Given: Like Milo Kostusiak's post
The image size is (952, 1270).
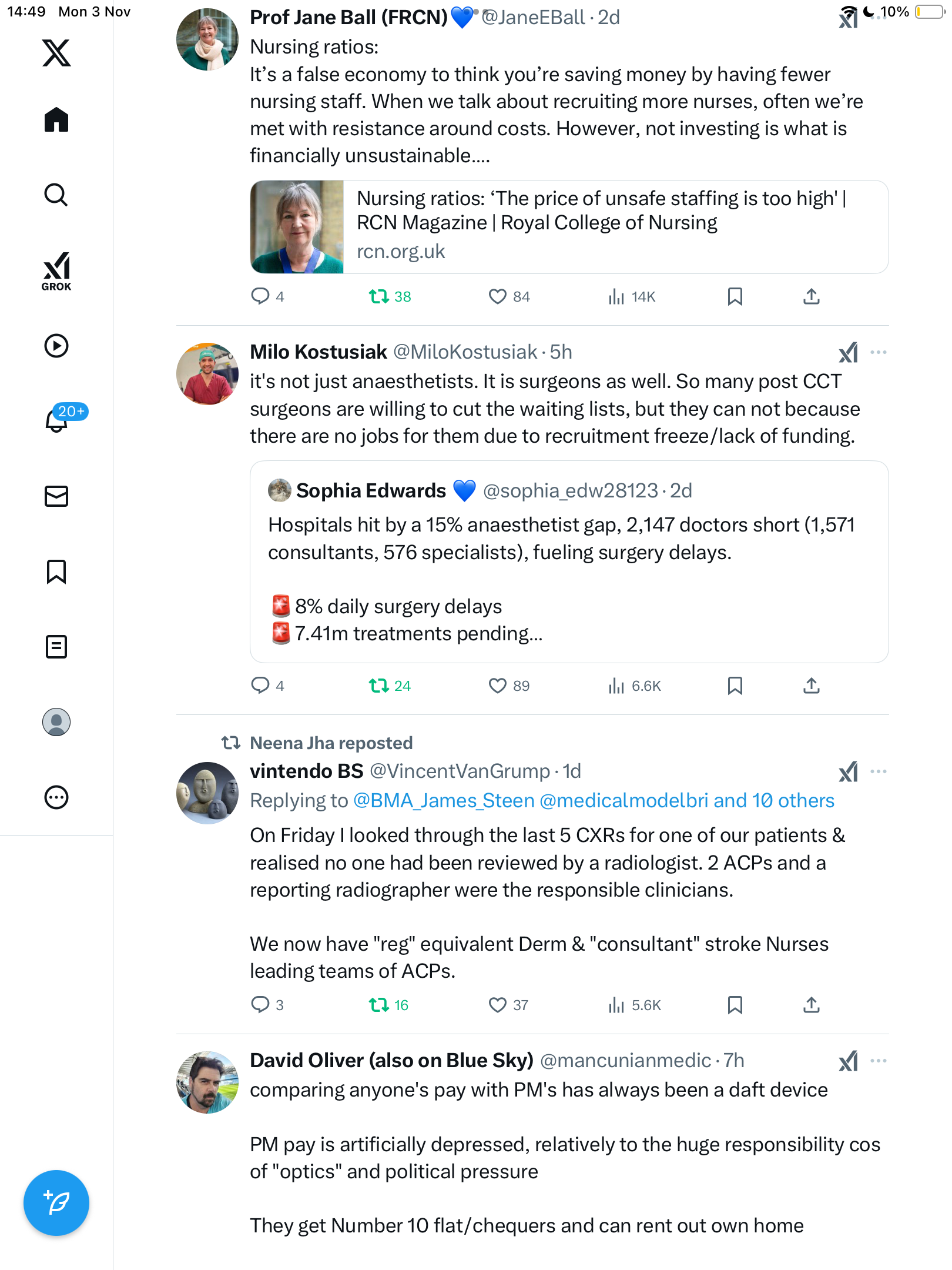Looking at the screenshot, I should [x=497, y=686].
